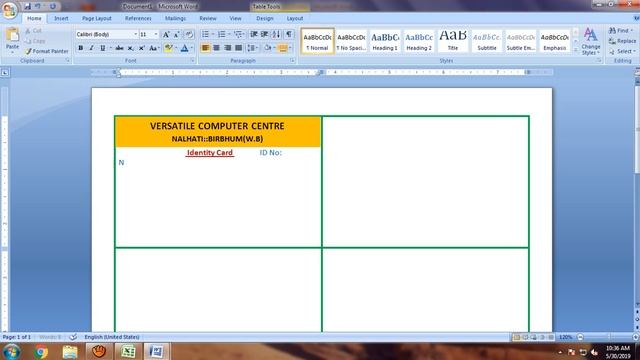The width and height of the screenshot is (640, 360).
Task: Open the font size dropdown arrow
Action: [156, 34]
